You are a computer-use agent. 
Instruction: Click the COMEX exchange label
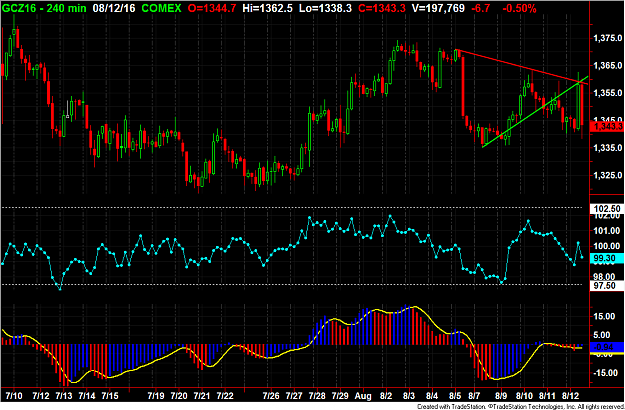click(159, 8)
